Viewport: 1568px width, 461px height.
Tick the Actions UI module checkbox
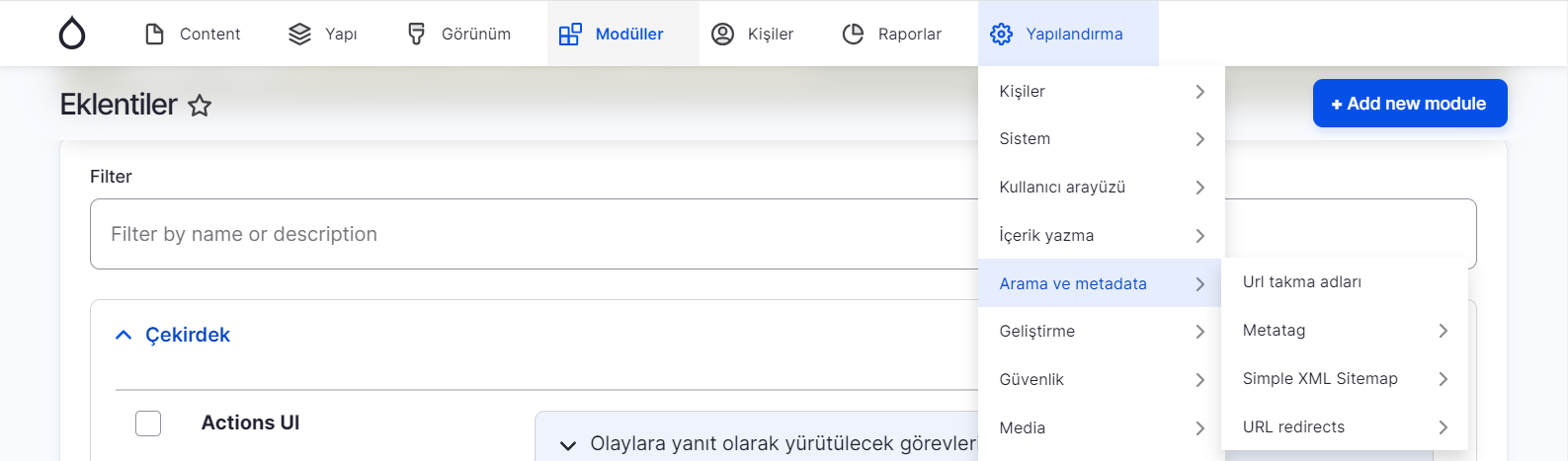pos(148,423)
